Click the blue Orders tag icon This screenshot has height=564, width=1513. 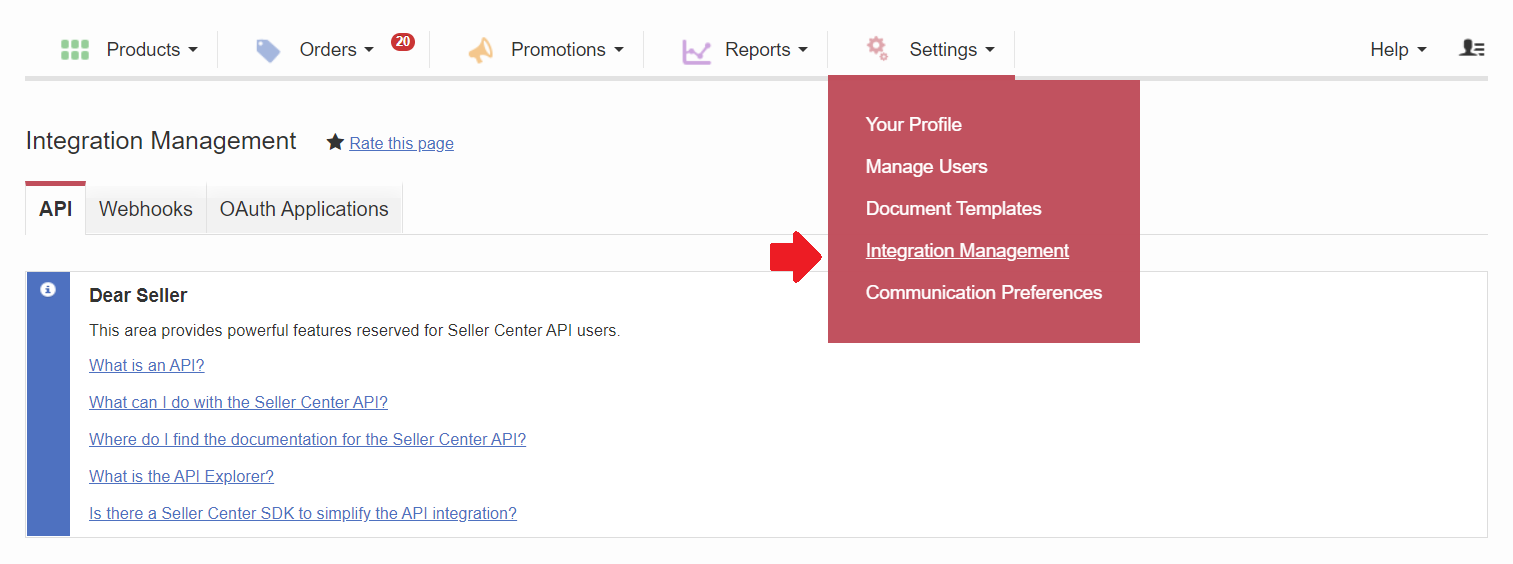[x=268, y=50]
